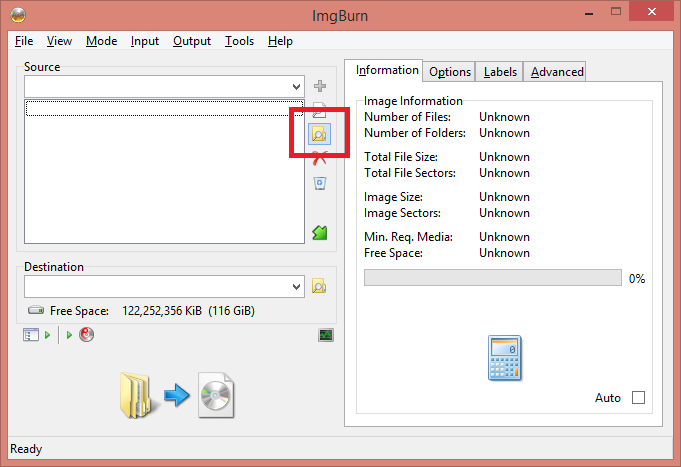
Task: Browse for a folder to add
Action: pos(319,134)
